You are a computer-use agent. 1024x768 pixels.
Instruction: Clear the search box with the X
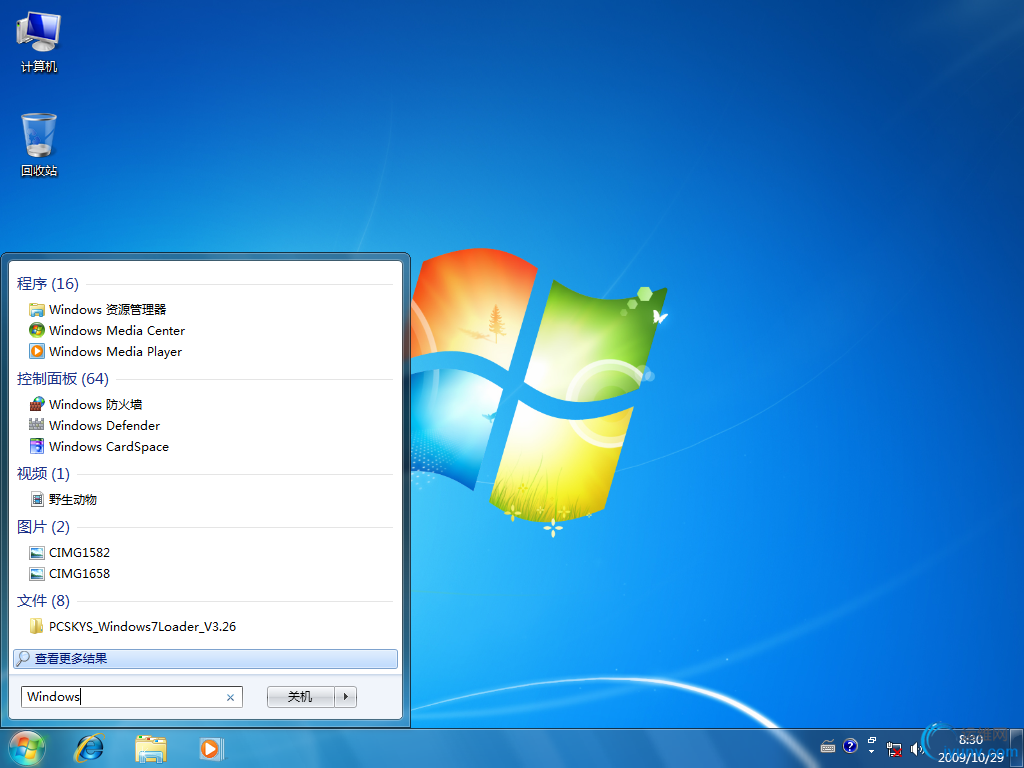point(231,697)
